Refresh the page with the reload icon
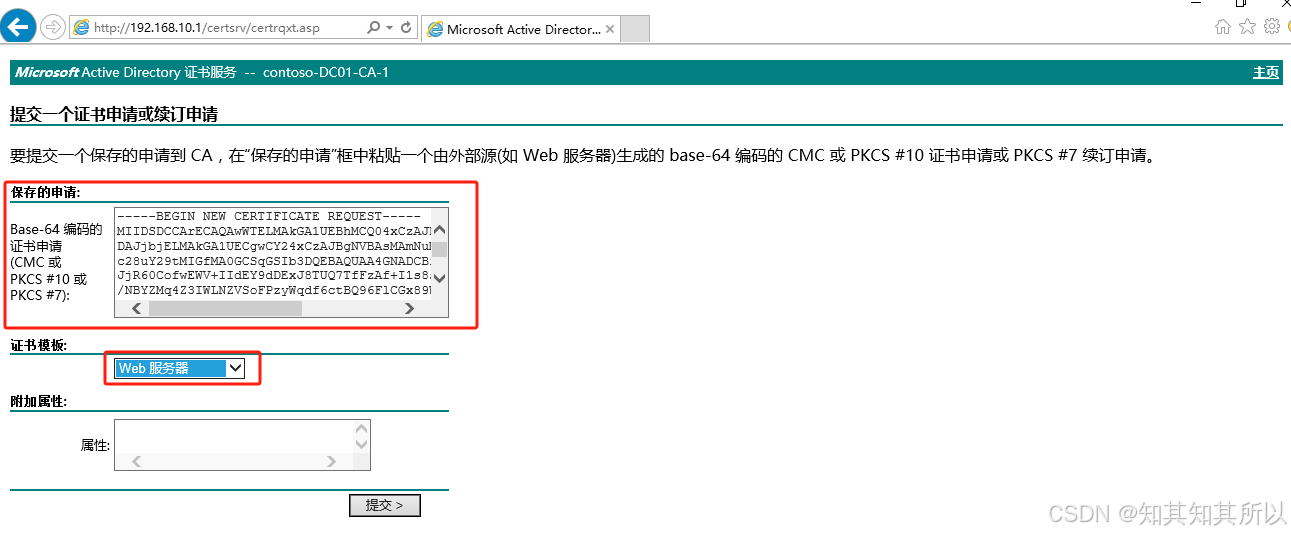 pos(406,28)
